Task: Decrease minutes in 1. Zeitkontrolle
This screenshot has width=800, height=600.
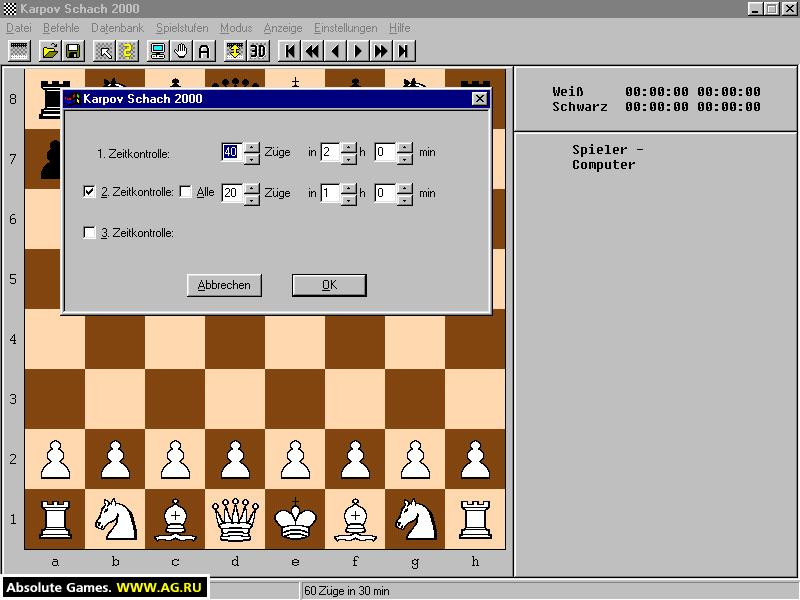Action: click(x=405, y=159)
